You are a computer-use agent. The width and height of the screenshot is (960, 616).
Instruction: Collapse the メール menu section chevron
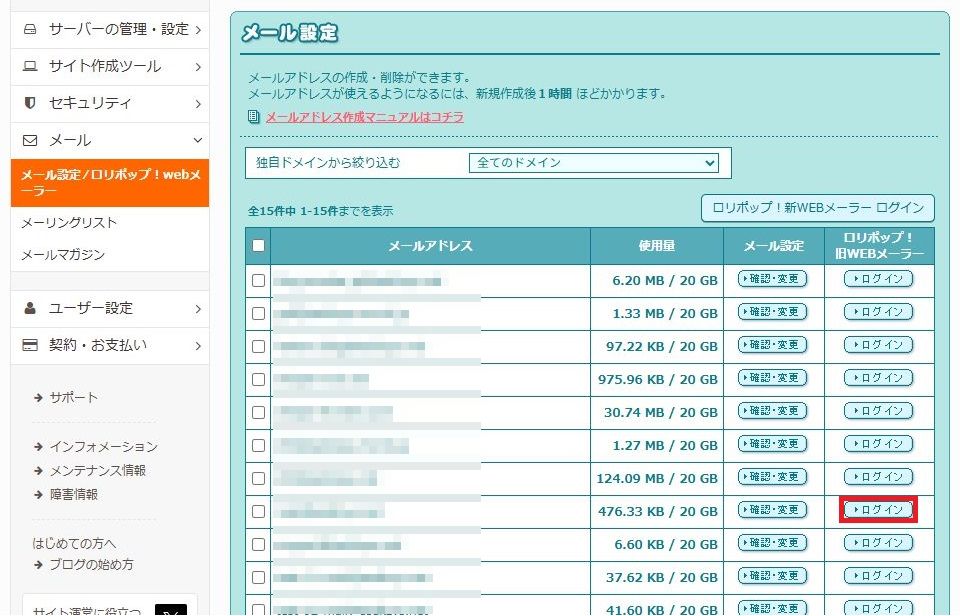[198, 140]
